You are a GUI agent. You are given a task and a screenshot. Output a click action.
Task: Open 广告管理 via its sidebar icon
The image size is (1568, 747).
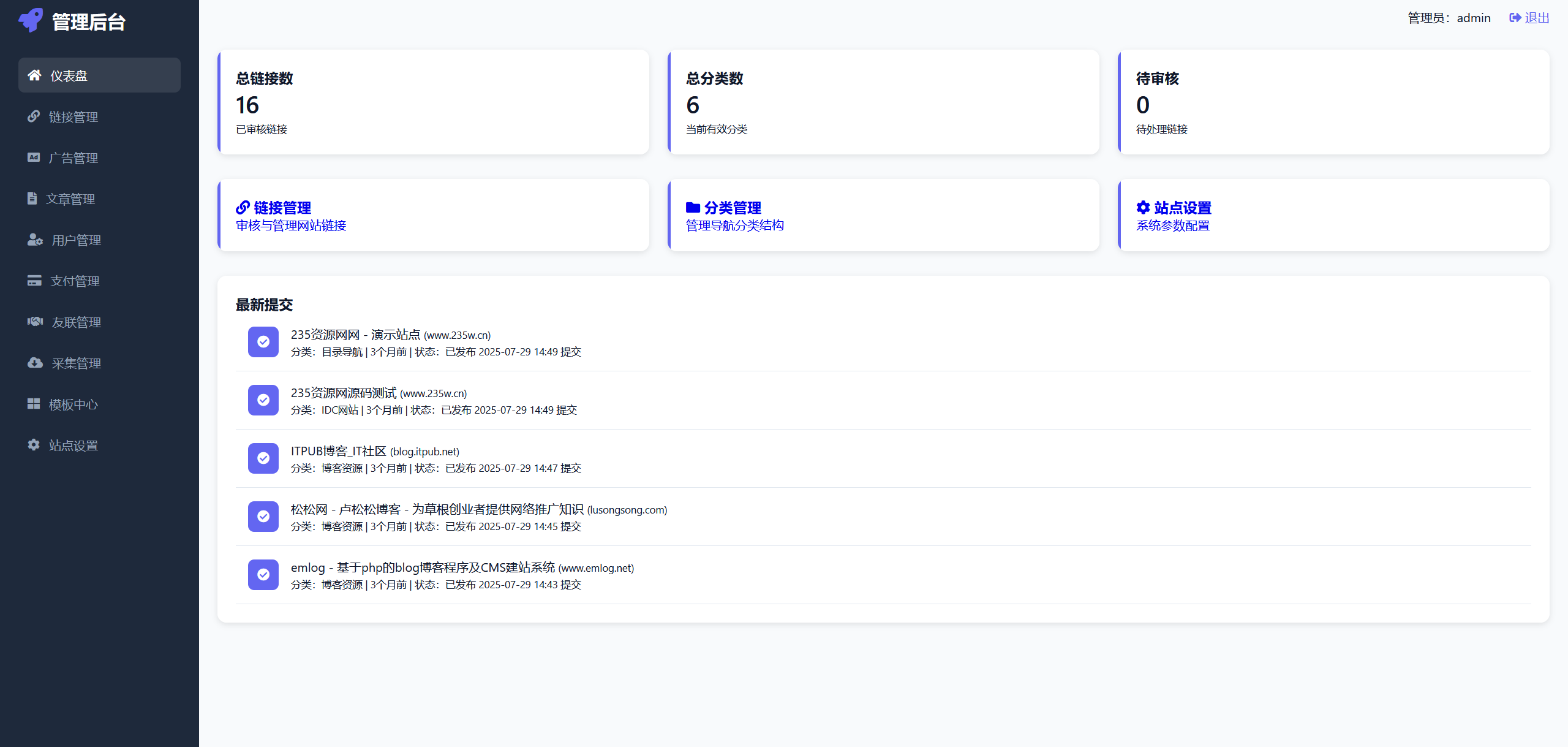[34, 157]
